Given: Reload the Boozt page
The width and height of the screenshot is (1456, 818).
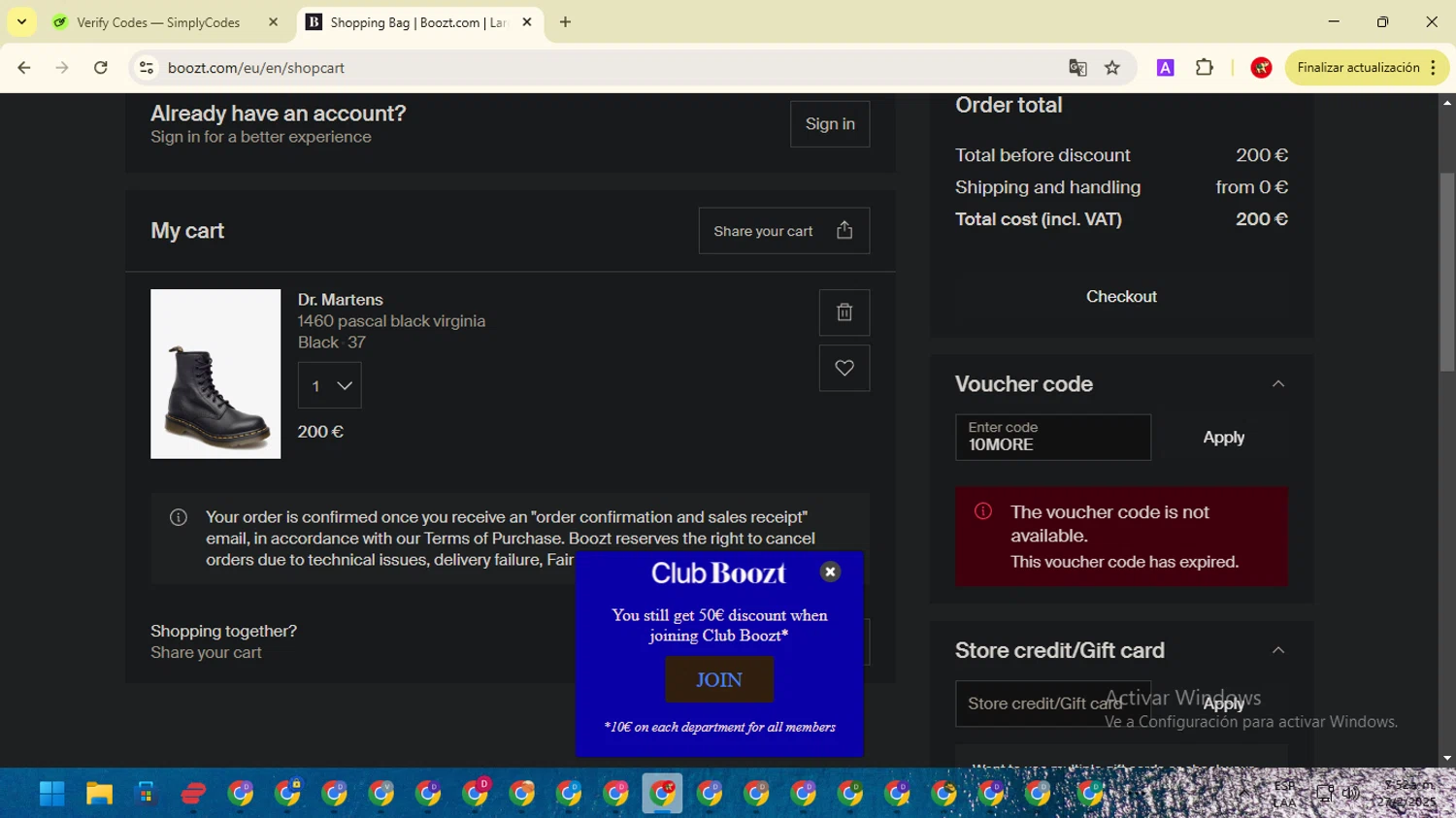Looking at the screenshot, I should tap(101, 68).
